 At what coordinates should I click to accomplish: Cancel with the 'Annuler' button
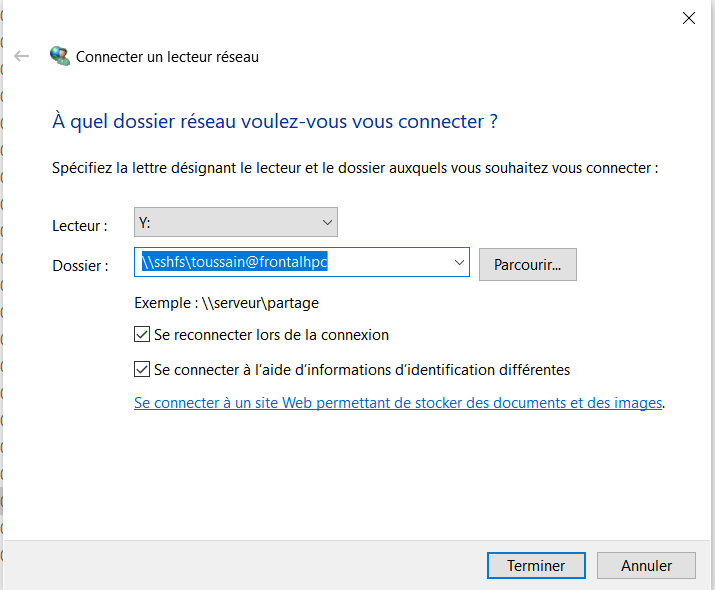(x=646, y=565)
